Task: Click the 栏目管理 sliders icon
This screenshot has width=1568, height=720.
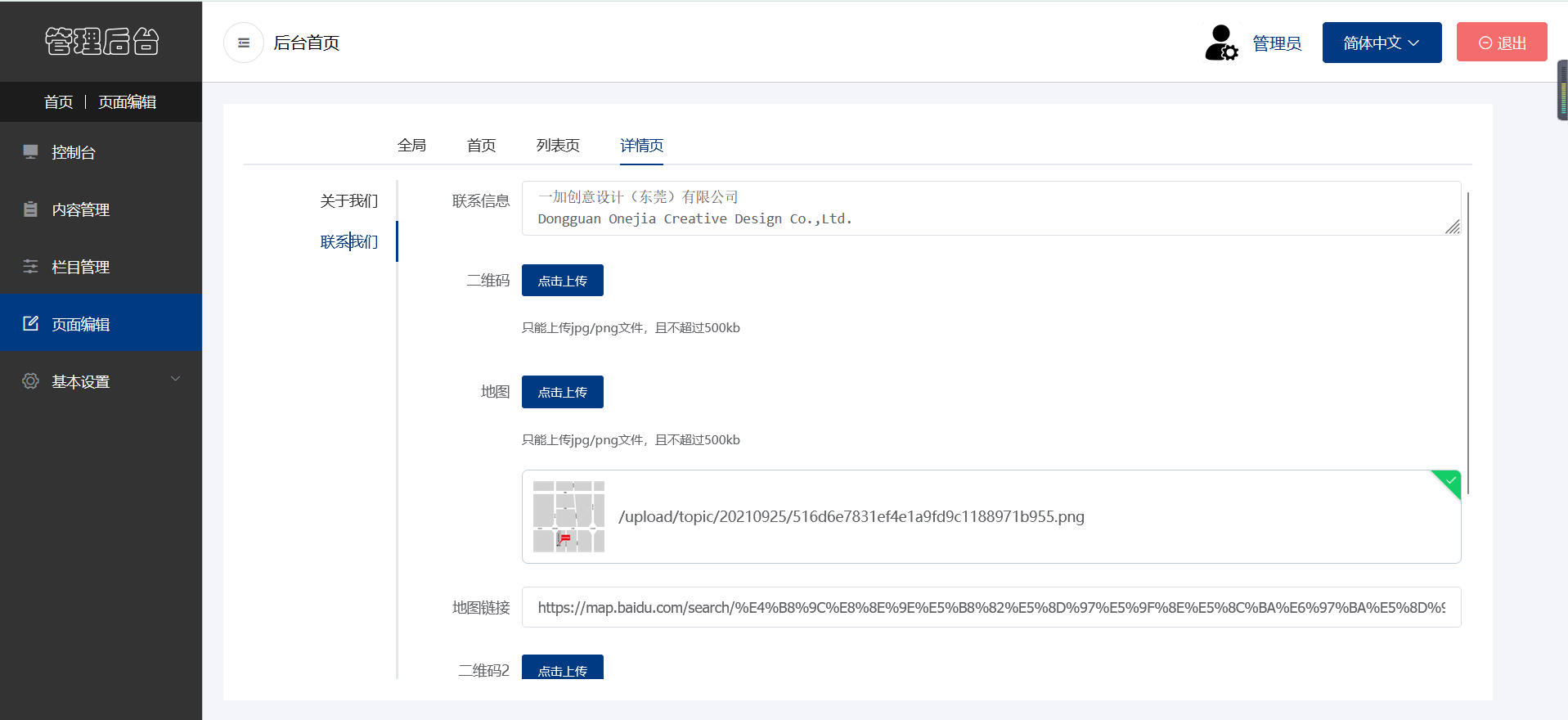Action: tap(31, 266)
